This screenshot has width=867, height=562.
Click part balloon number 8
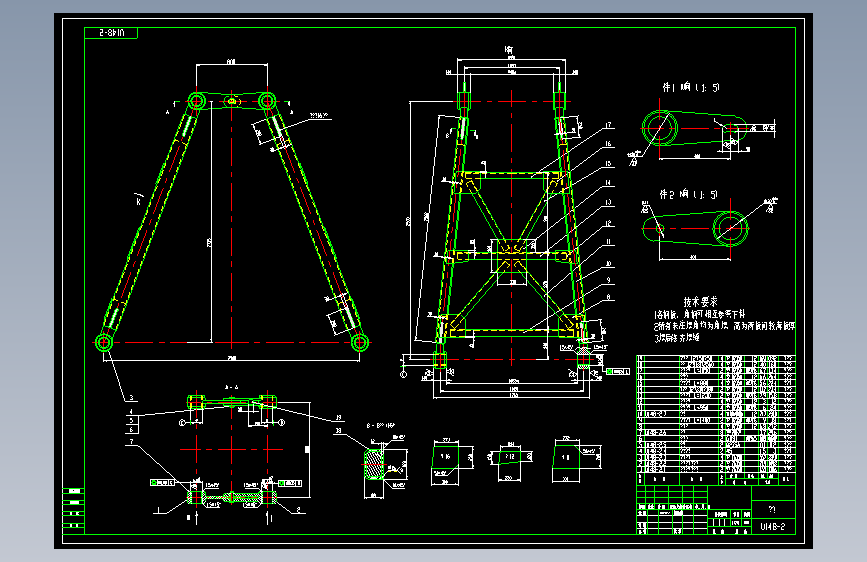[x=608, y=297]
